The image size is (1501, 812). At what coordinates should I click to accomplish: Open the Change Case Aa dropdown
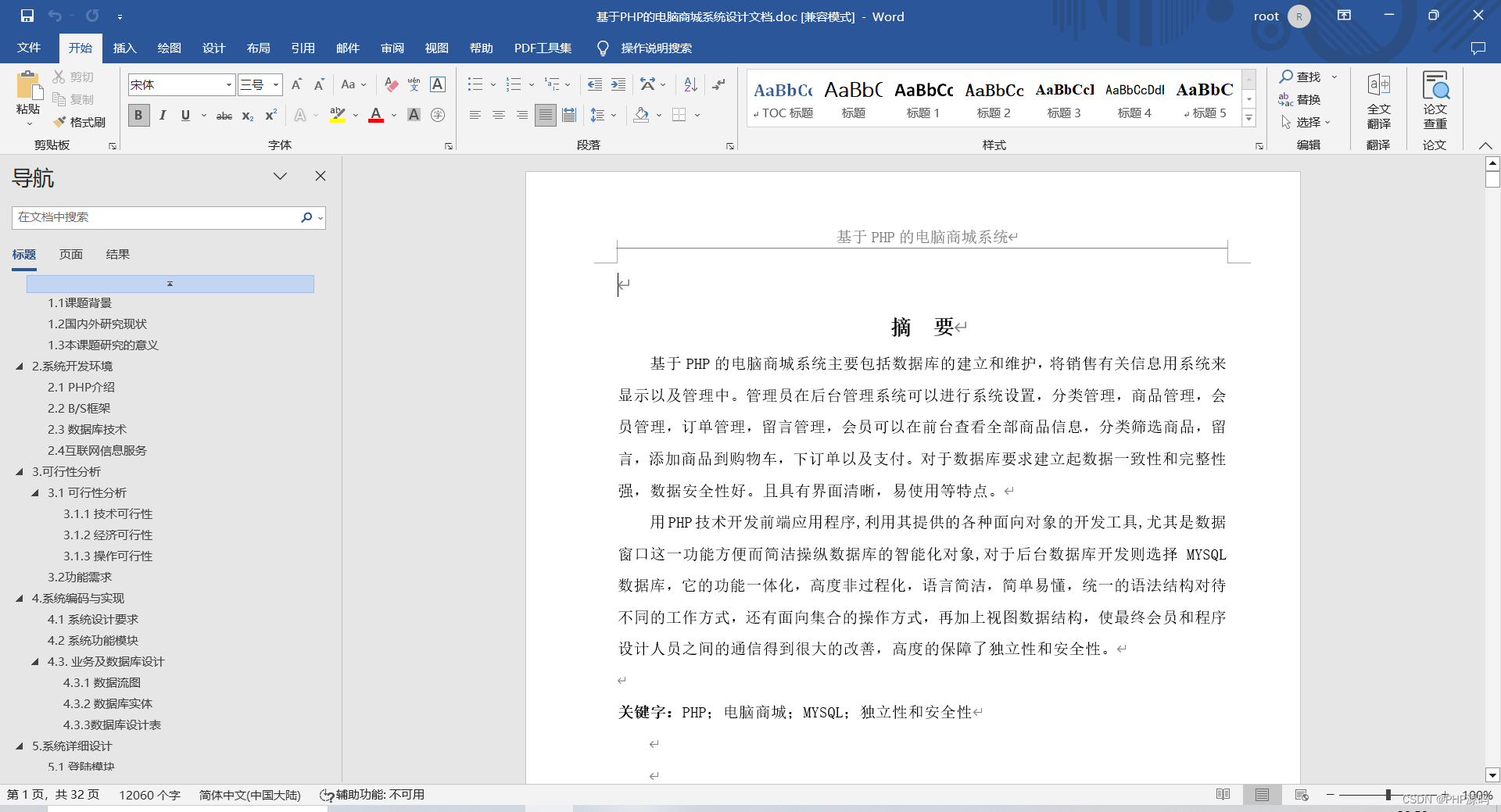353,84
